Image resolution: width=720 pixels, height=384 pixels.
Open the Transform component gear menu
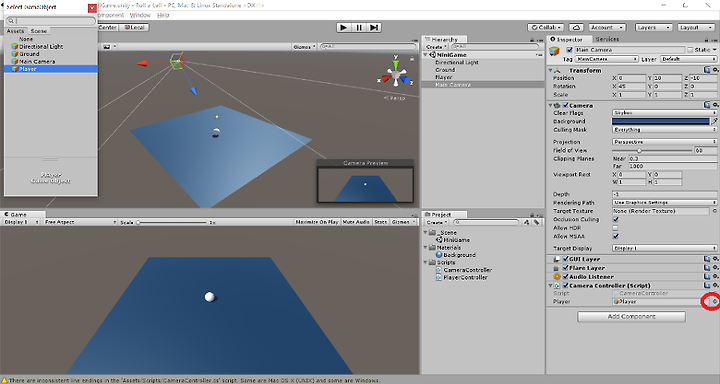click(715, 70)
